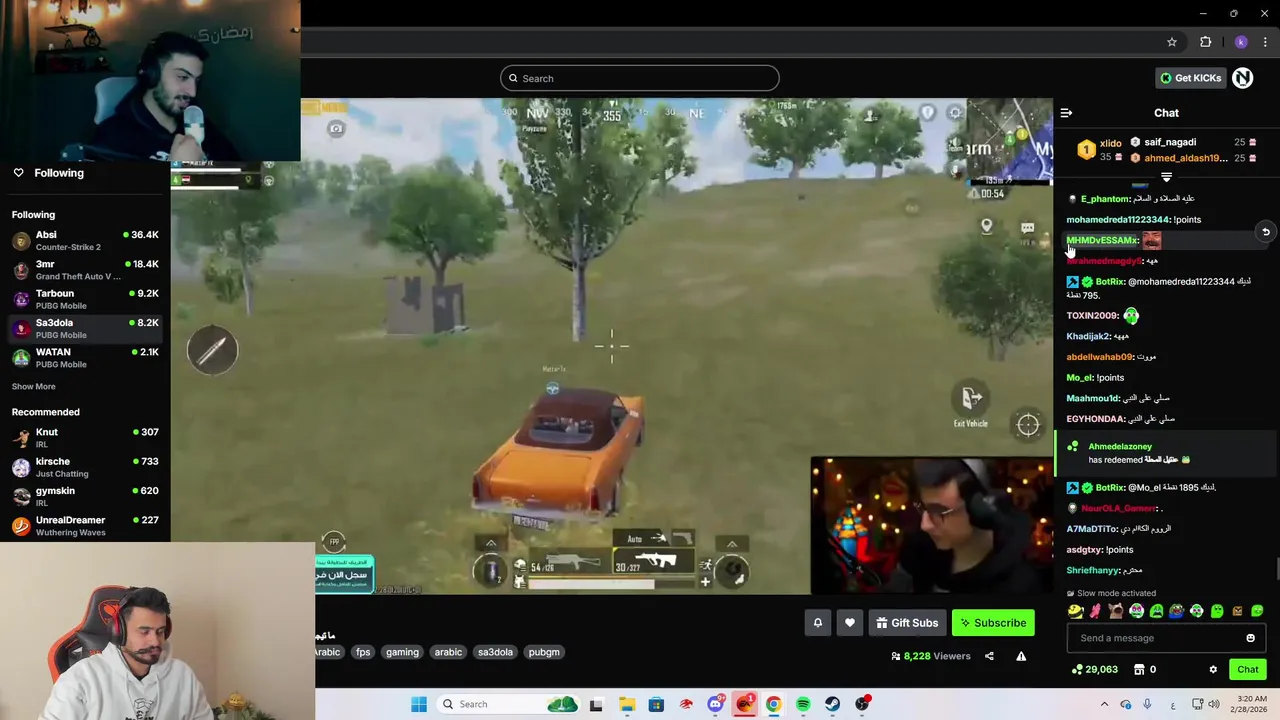The height and width of the screenshot is (720, 1280).
Task: Click the Windows taskbar search box
Action: [510, 704]
